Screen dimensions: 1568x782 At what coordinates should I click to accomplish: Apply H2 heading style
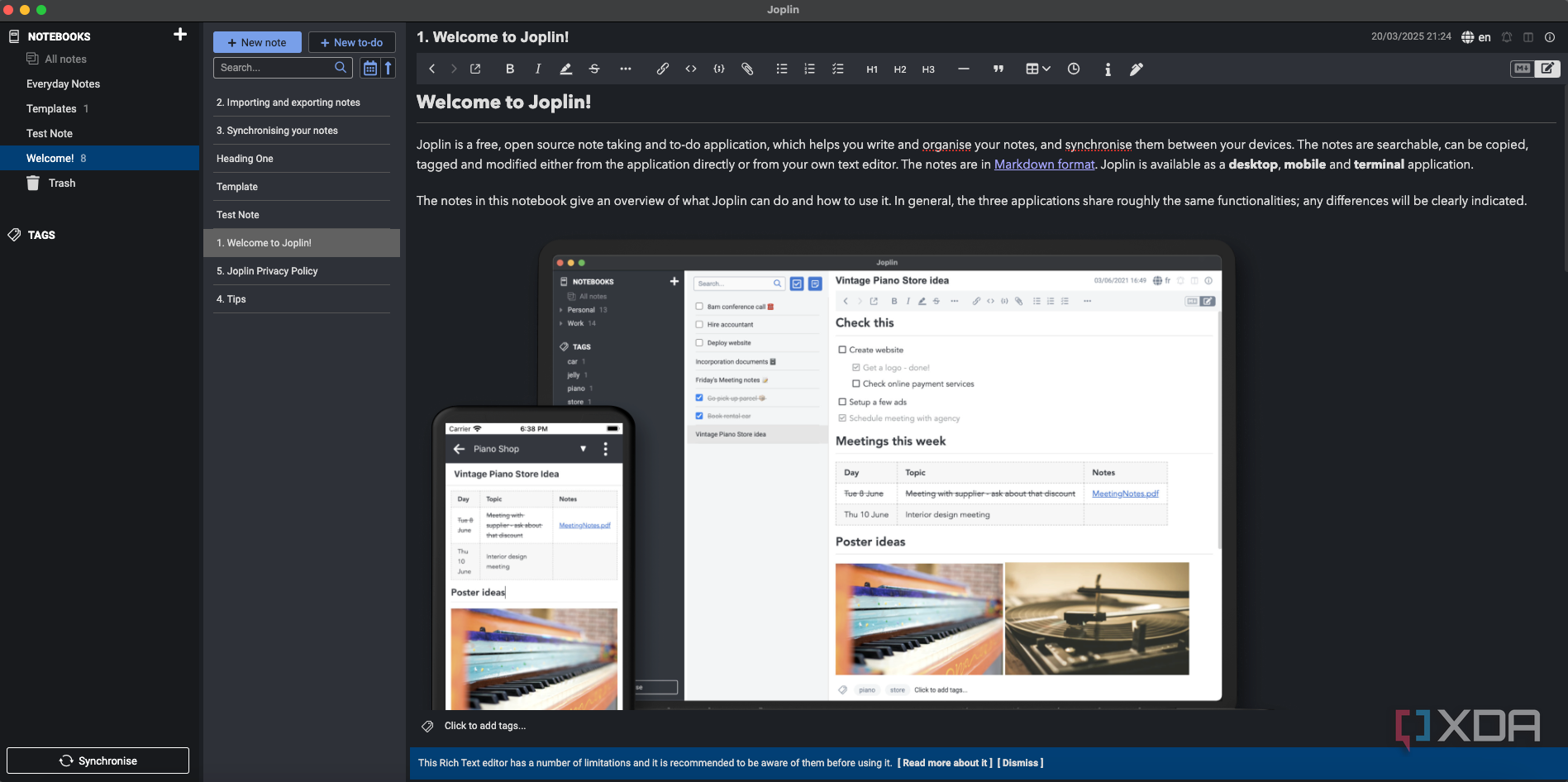point(900,69)
